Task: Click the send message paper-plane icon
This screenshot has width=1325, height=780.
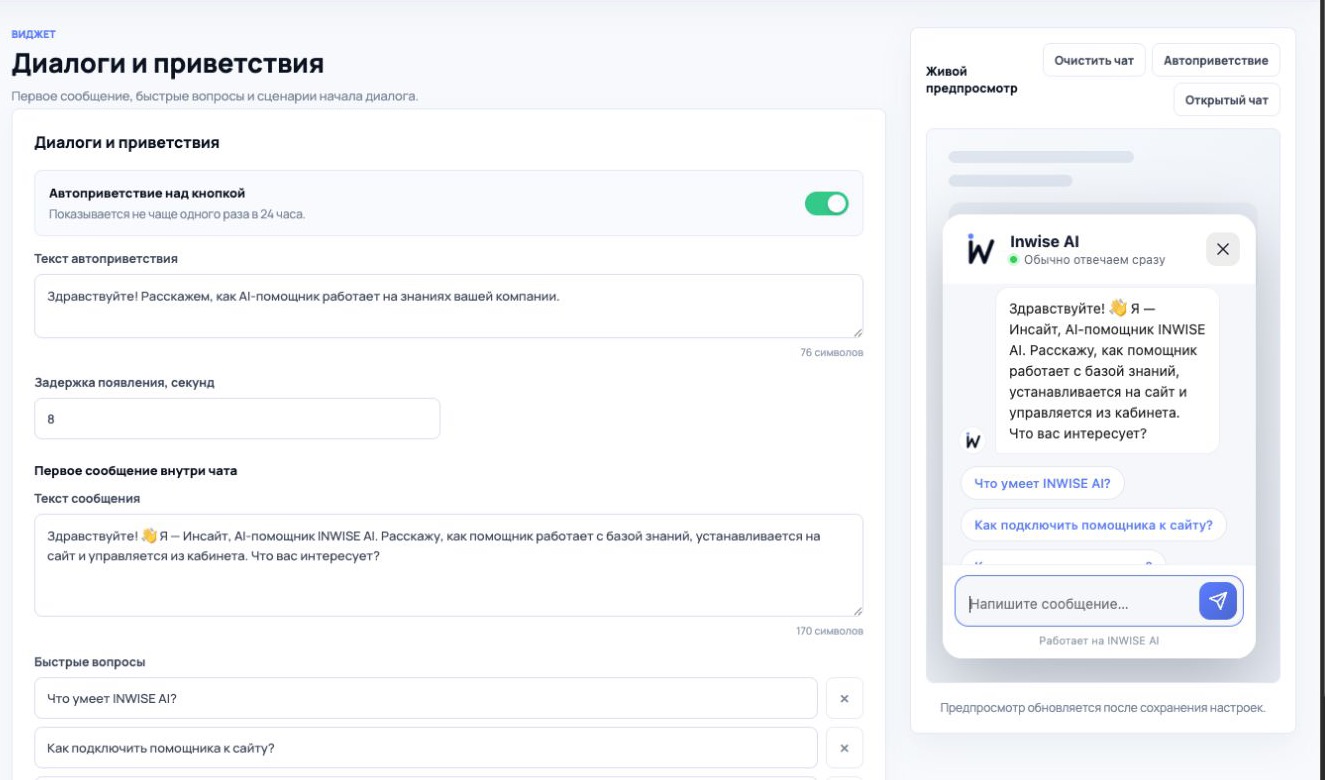Action: 1217,600
